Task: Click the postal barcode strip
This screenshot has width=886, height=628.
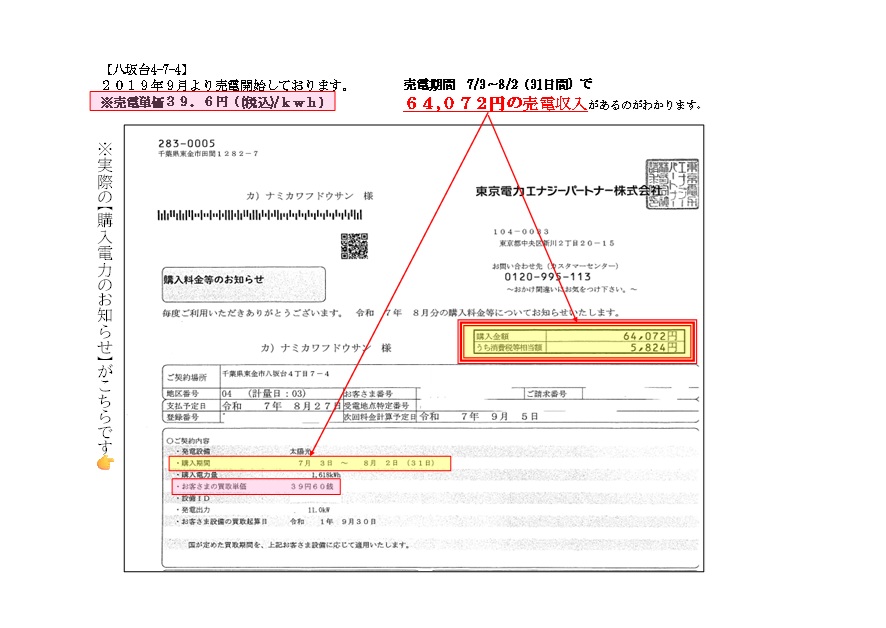Action: click(232, 215)
